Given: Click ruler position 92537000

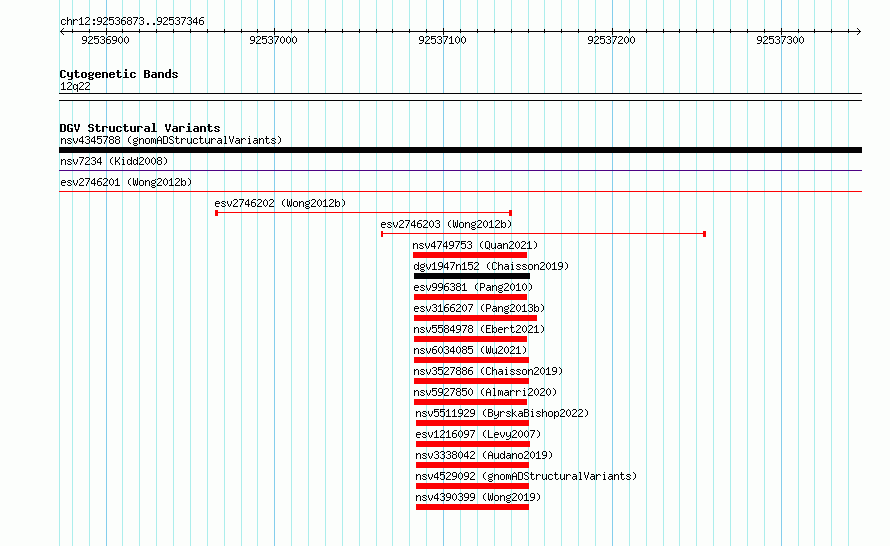Looking at the screenshot, I should pos(274,40).
